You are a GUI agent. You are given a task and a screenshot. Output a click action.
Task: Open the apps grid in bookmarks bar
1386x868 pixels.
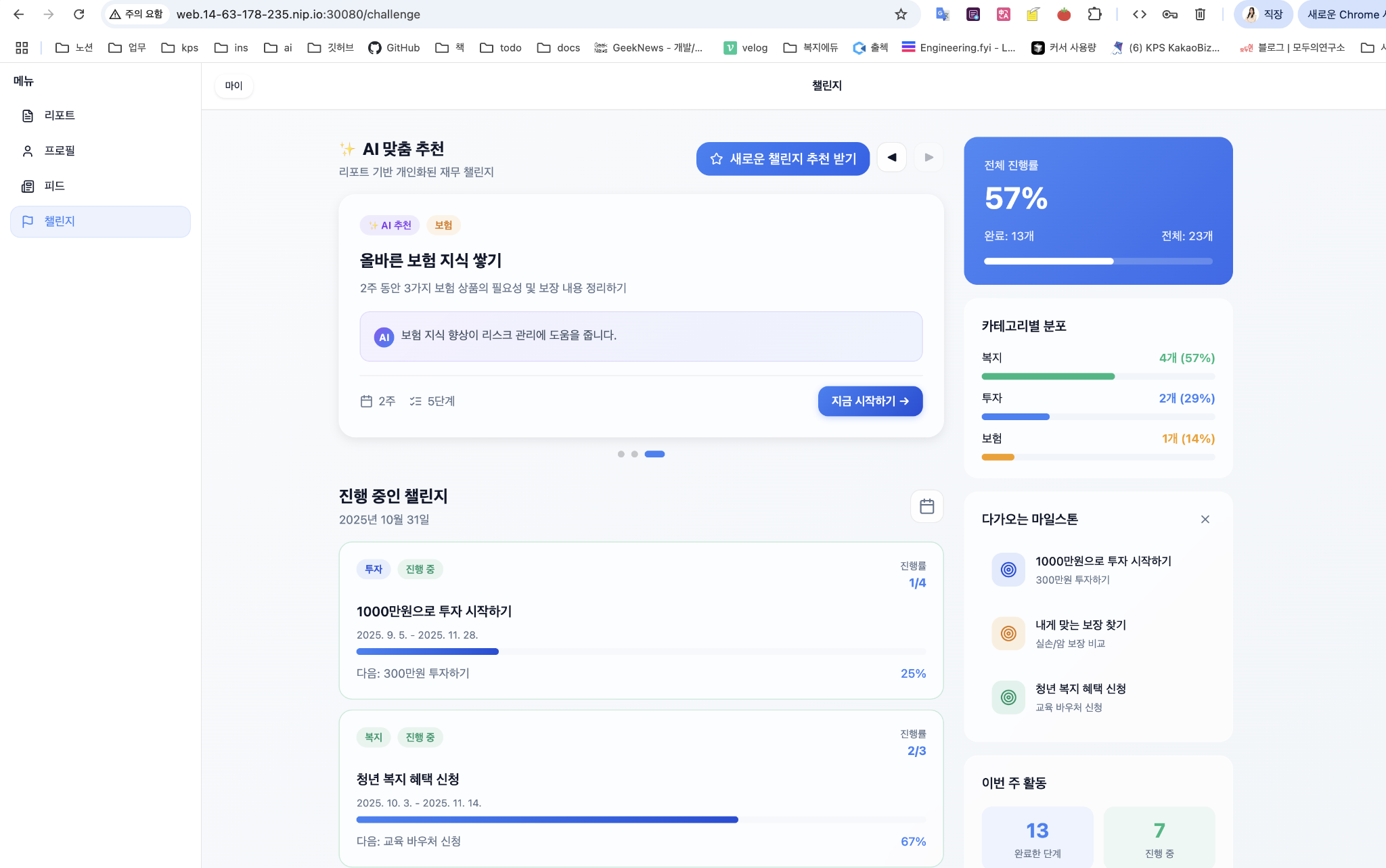point(22,47)
